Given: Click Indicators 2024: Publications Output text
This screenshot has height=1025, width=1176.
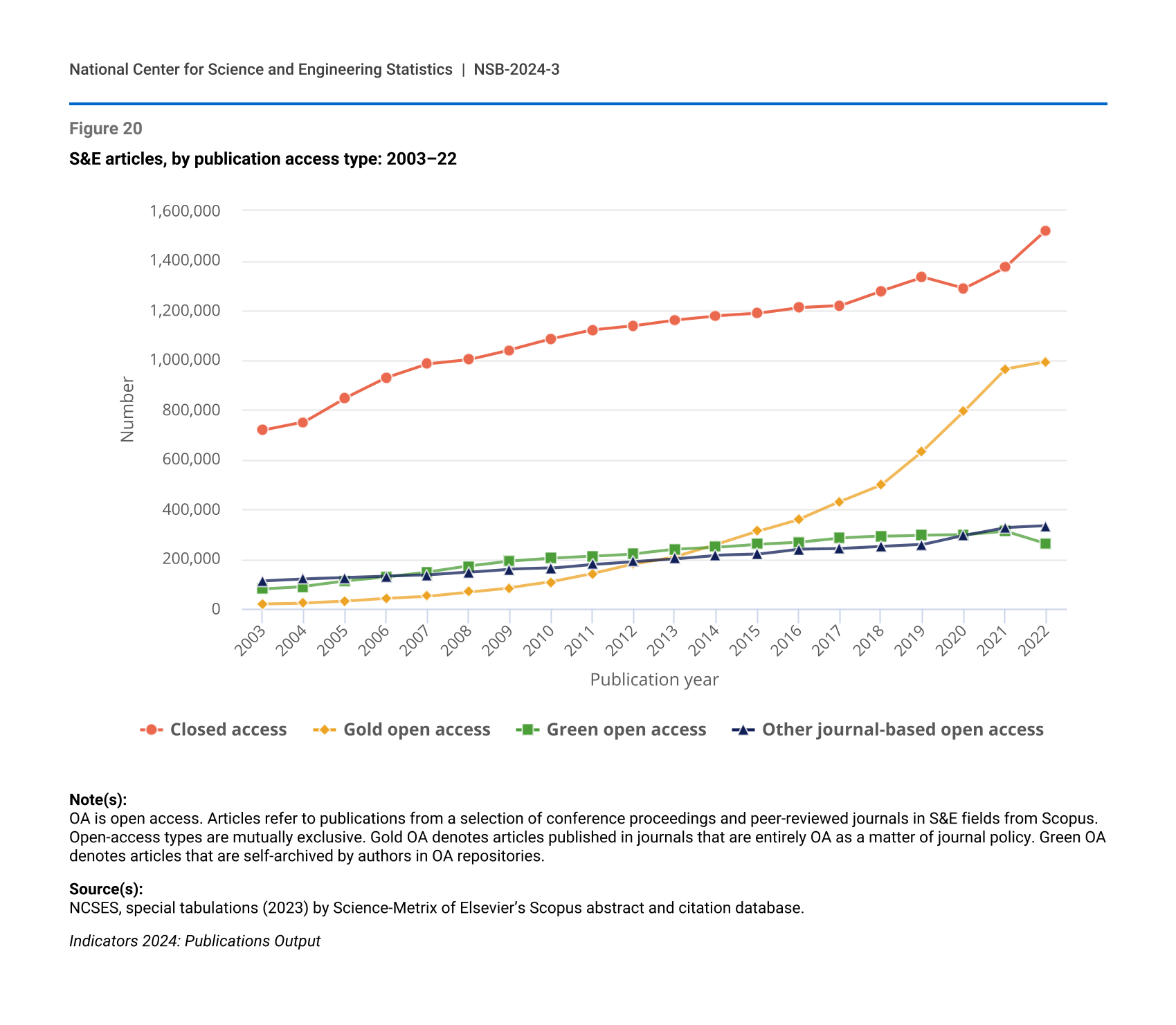Looking at the screenshot, I should (195, 941).
